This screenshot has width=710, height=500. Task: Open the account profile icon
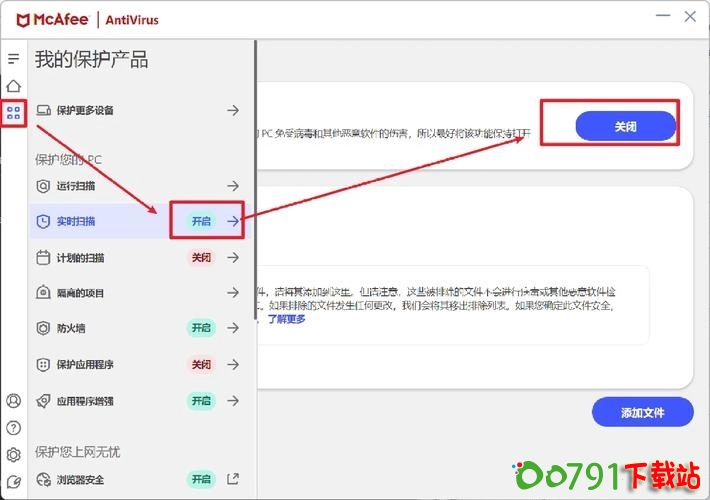pos(13,401)
